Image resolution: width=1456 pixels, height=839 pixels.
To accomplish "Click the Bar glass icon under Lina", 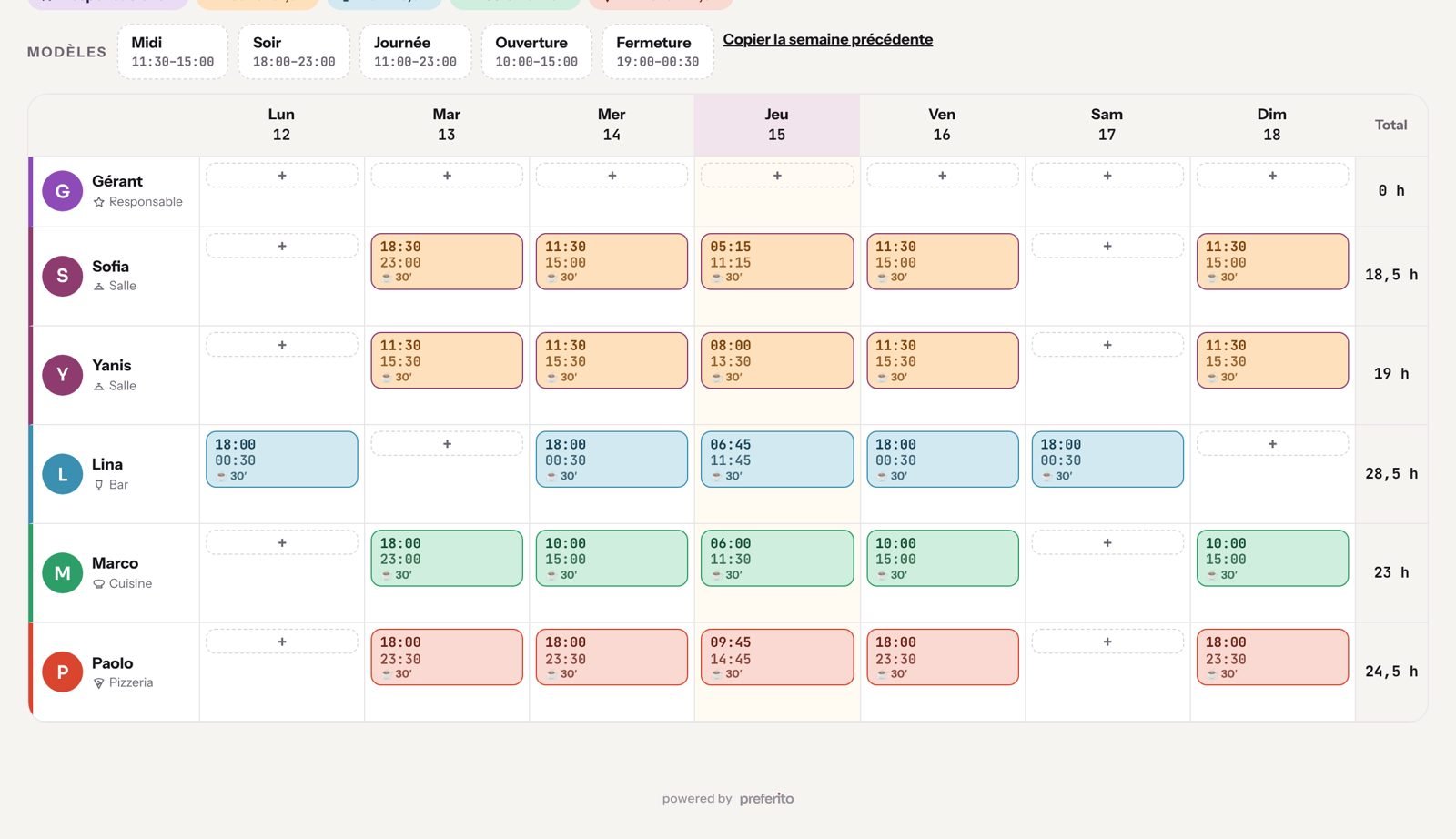I will click(x=99, y=485).
